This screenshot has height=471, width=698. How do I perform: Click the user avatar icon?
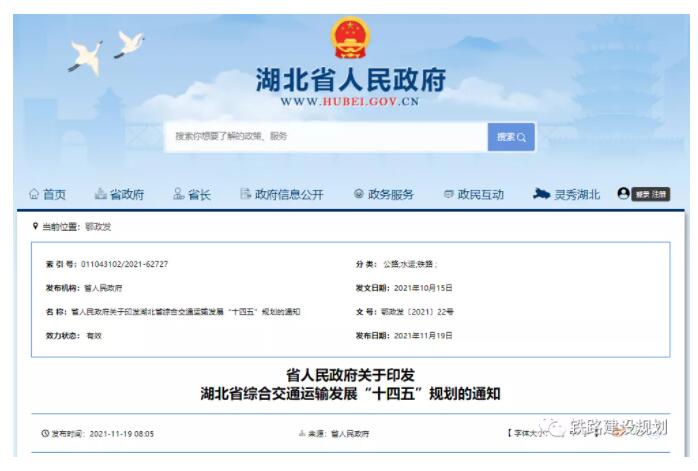(x=623, y=193)
